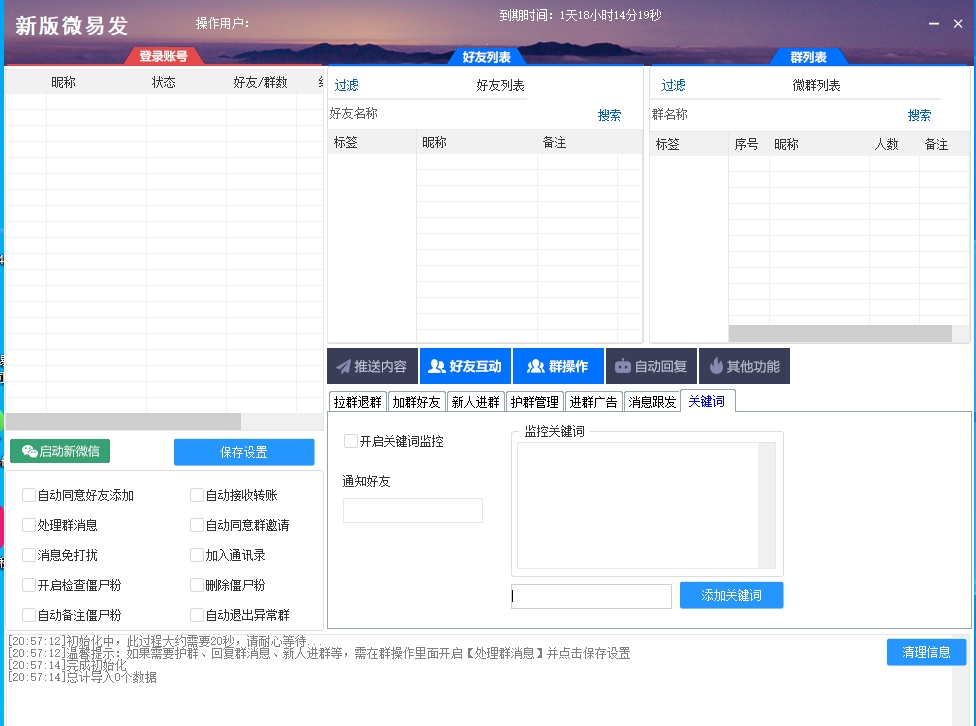Open the 群操作 section
976x726 pixels.
[x=558, y=366]
